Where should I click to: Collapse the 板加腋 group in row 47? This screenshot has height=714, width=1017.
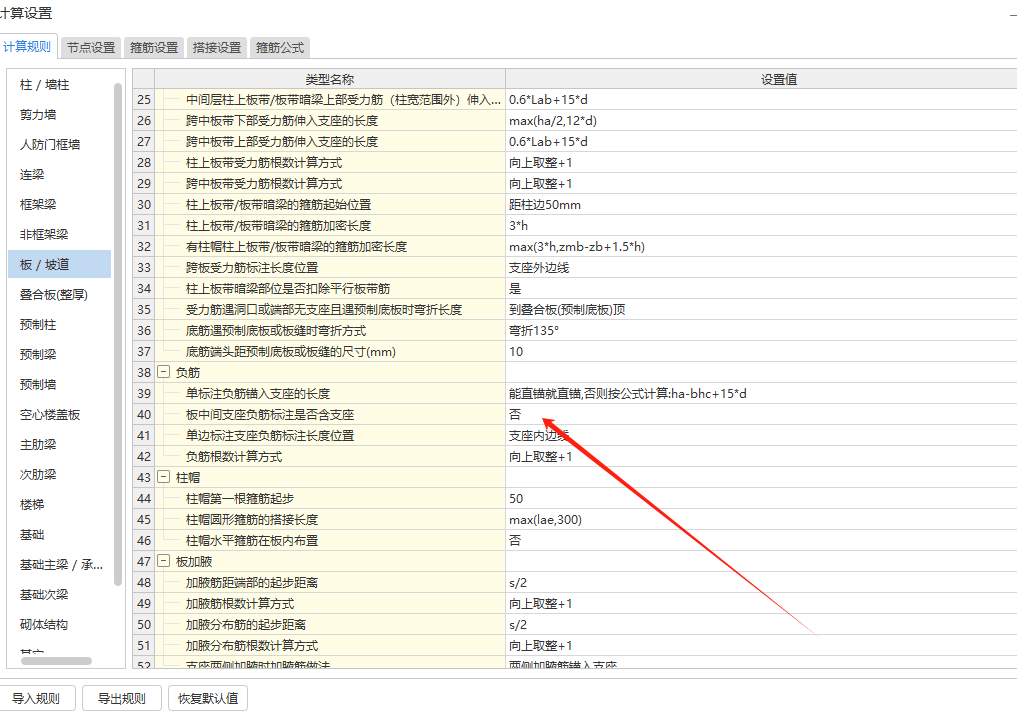point(163,562)
